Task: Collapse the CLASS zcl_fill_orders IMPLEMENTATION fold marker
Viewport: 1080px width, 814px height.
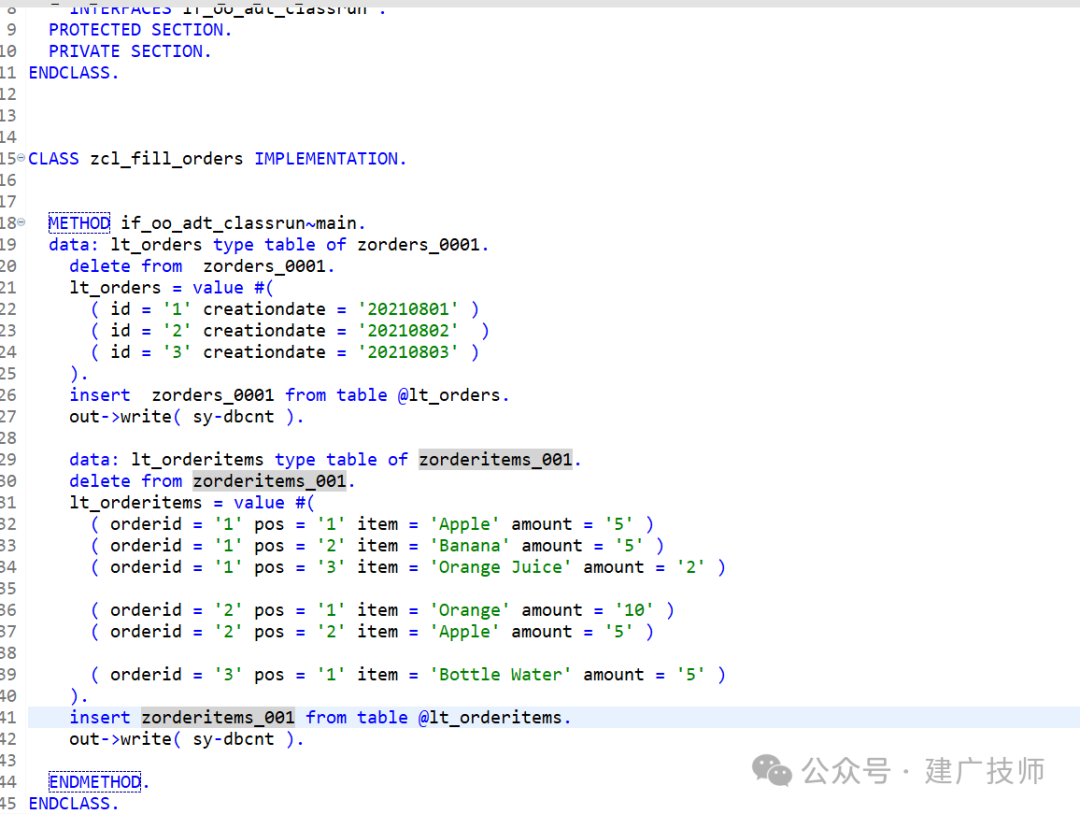Action: 21,158
